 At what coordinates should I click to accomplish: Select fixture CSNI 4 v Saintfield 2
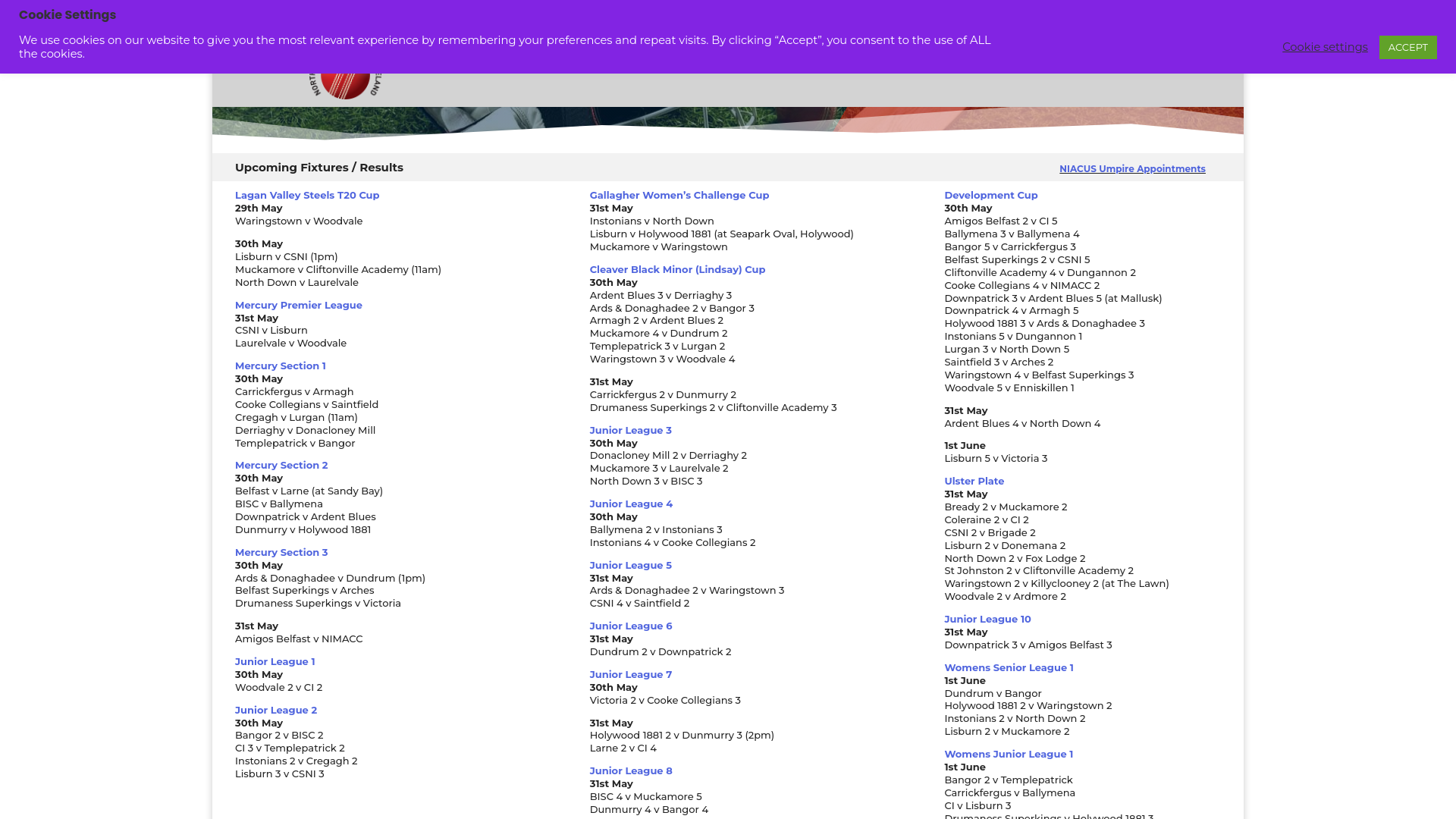640,603
